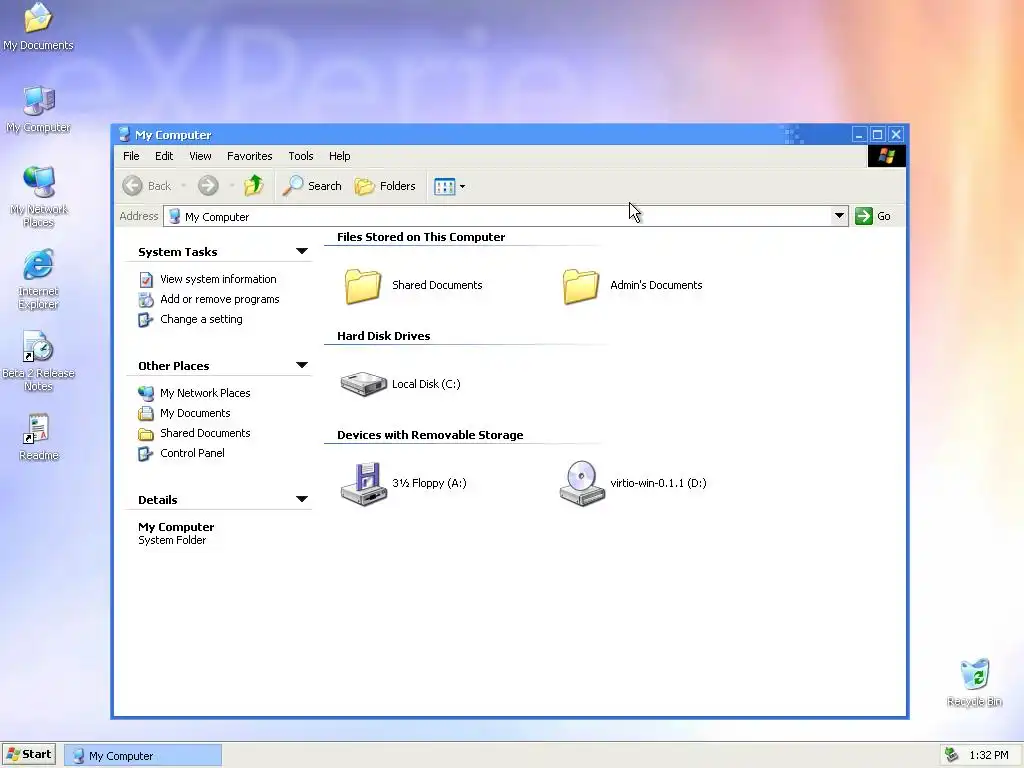Image resolution: width=1024 pixels, height=768 pixels.
Task: Click the taskbar clock 1:32 PM
Action: pos(989,756)
